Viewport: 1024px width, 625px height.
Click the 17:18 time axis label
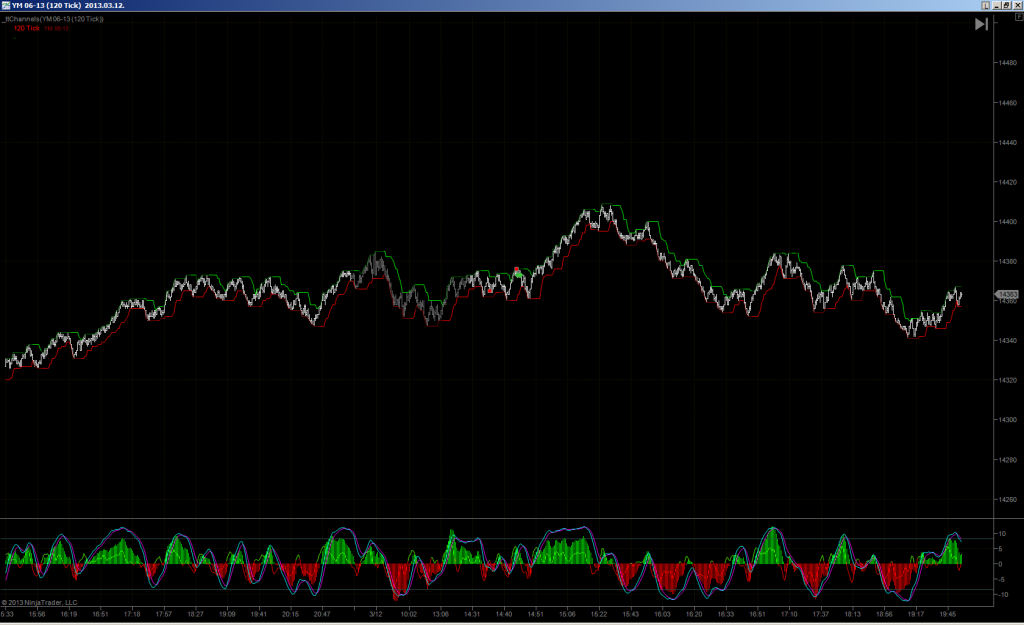tap(132, 614)
